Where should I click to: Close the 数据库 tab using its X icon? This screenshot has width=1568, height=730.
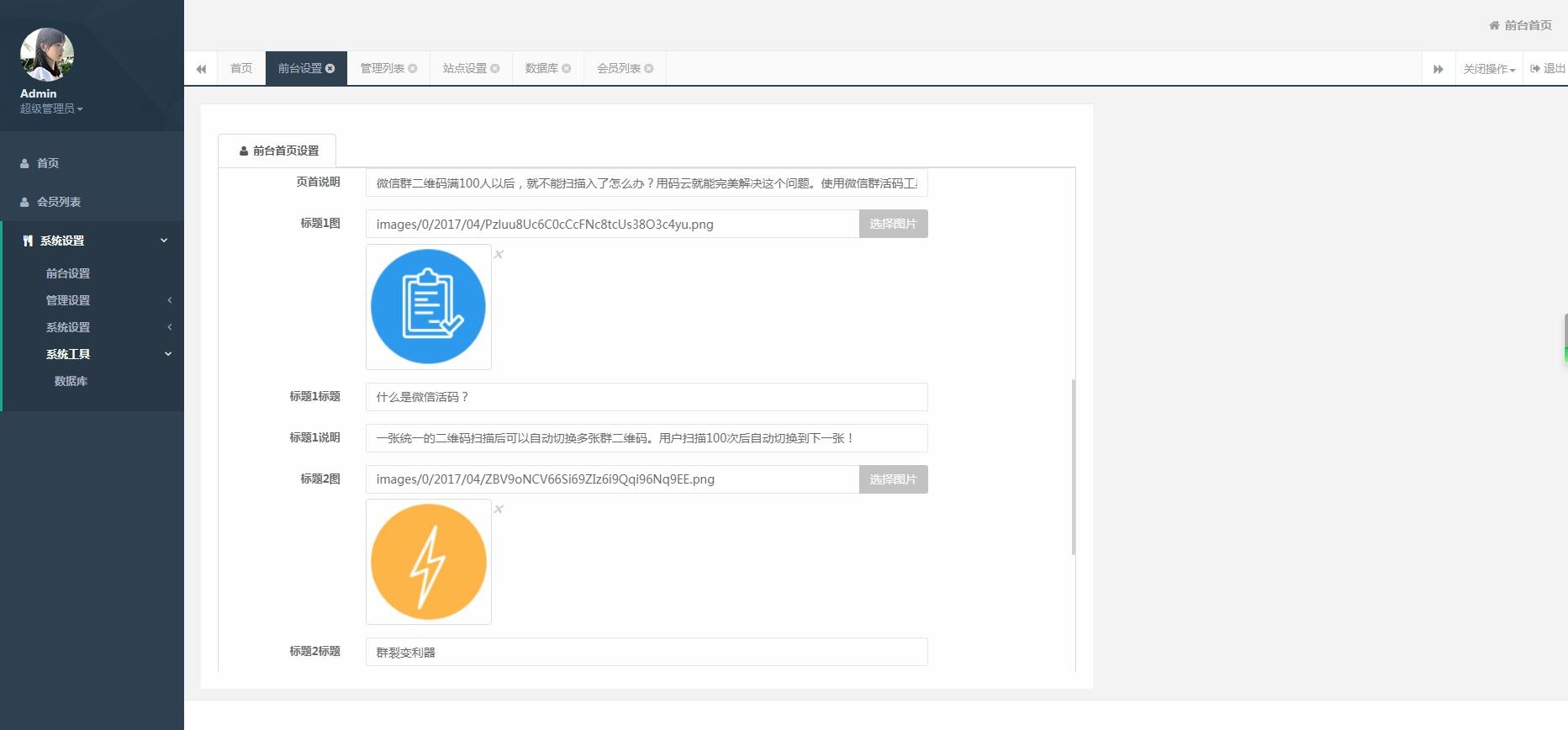coord(567,69)
